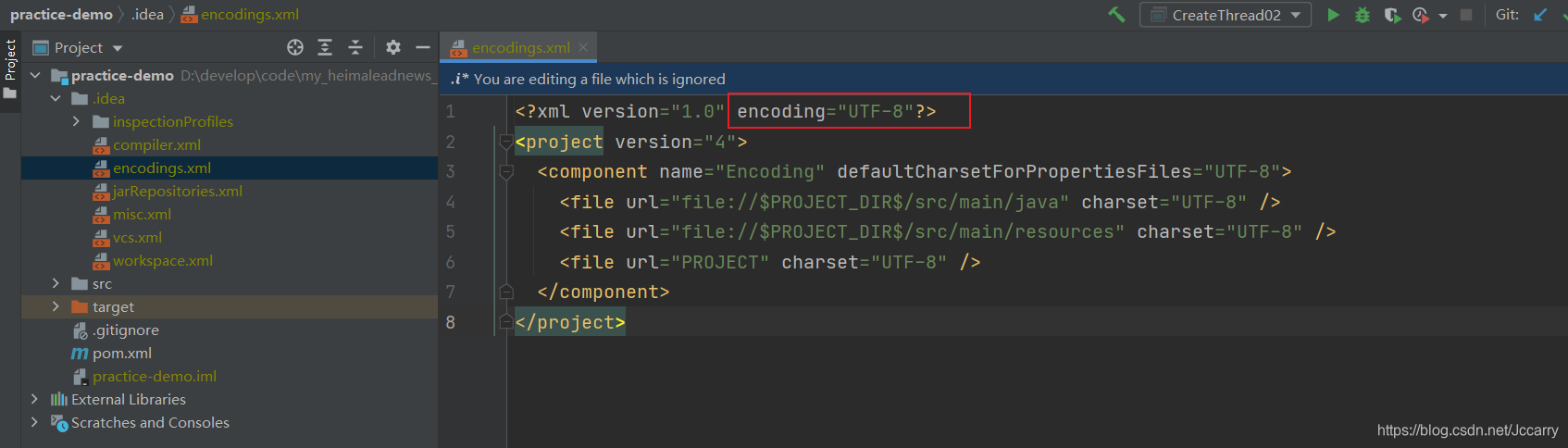Hide the Project tool window
The width and height of the screenshot is (1568, 448).
tap(423, 47)
